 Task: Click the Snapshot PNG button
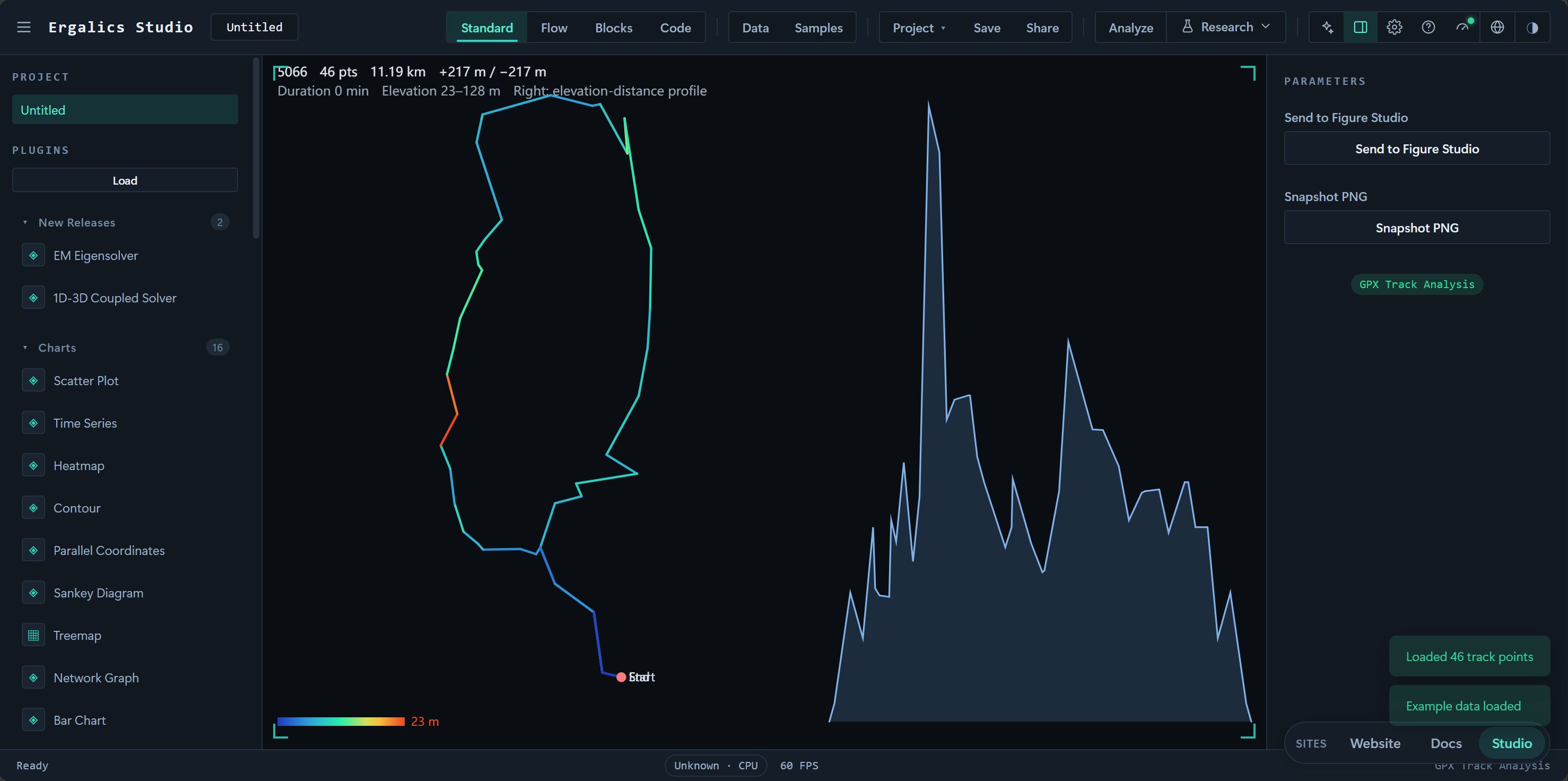[x=1417, y=228]
